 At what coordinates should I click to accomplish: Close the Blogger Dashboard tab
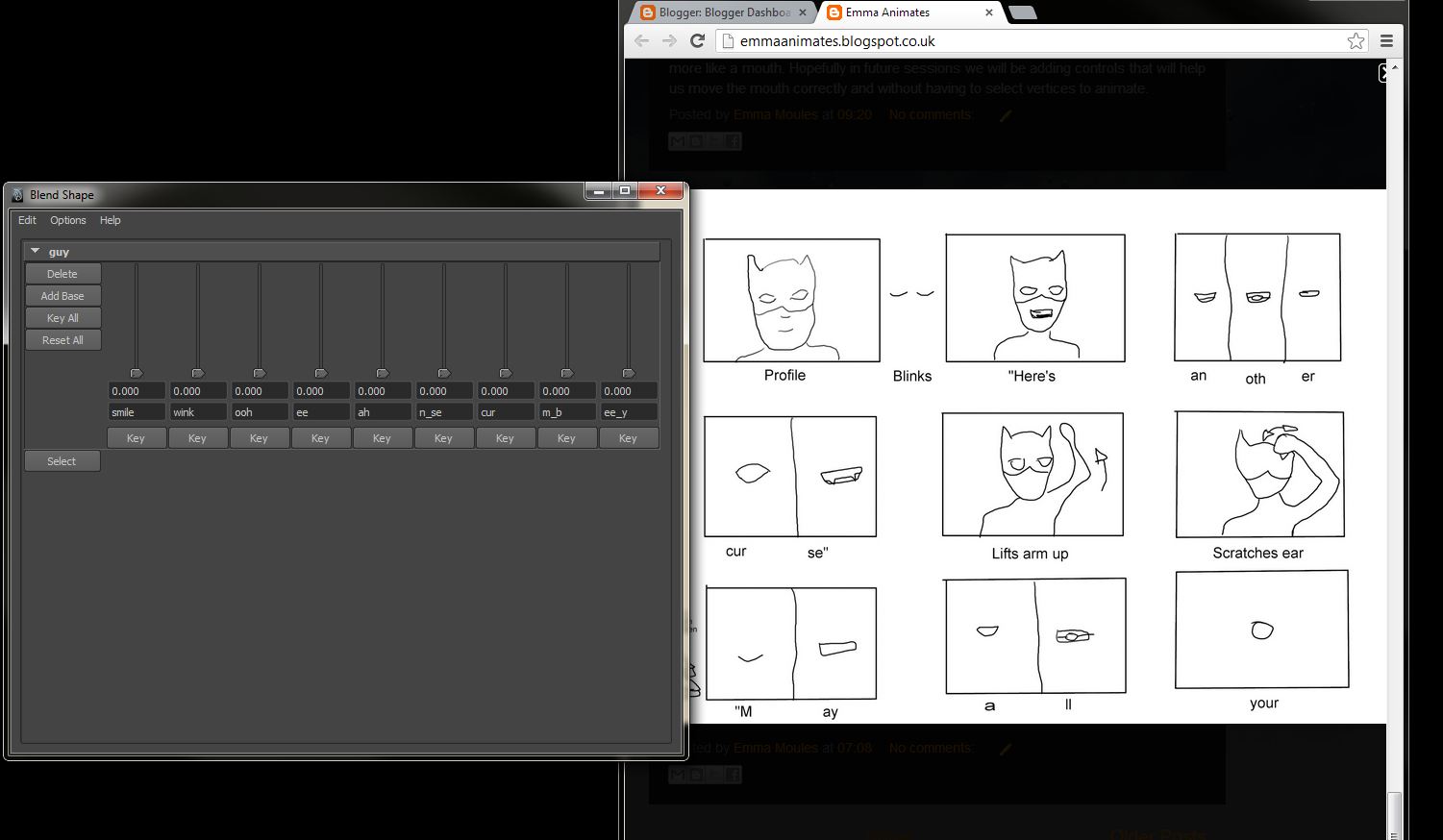click(804, 12)
